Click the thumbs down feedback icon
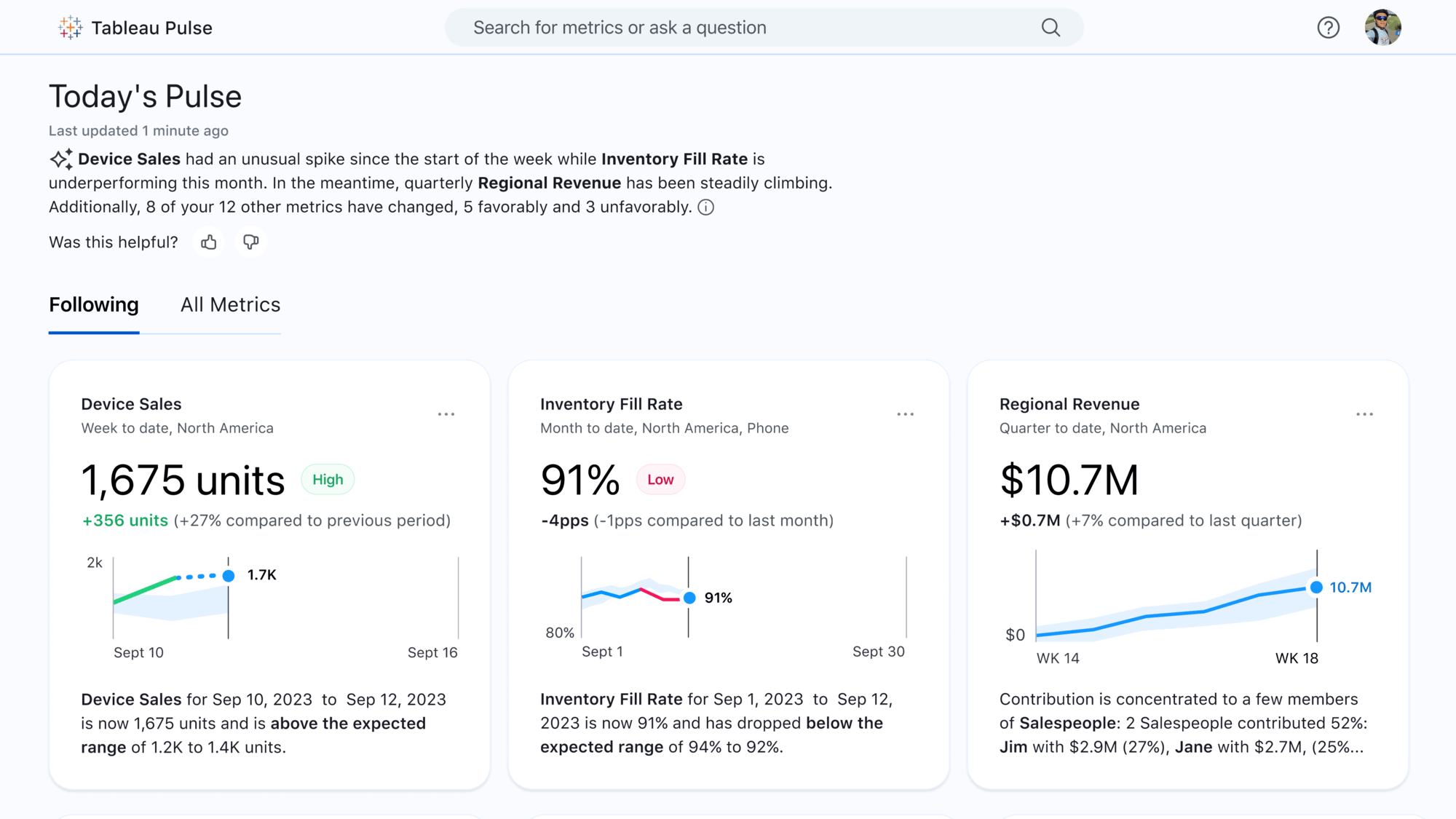The width and height of the screenshot is (1456, 819). [x=250, y=242]
